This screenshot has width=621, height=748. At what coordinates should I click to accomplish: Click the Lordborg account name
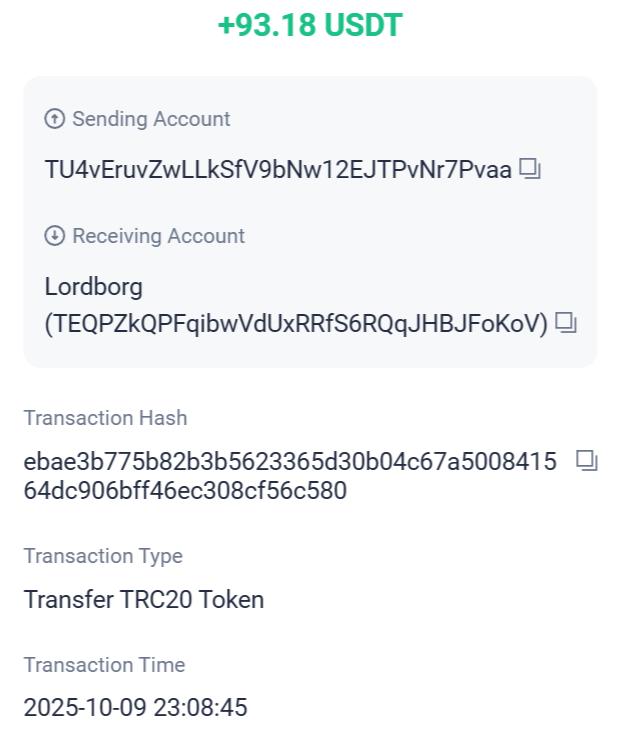(x=94, y=287)
